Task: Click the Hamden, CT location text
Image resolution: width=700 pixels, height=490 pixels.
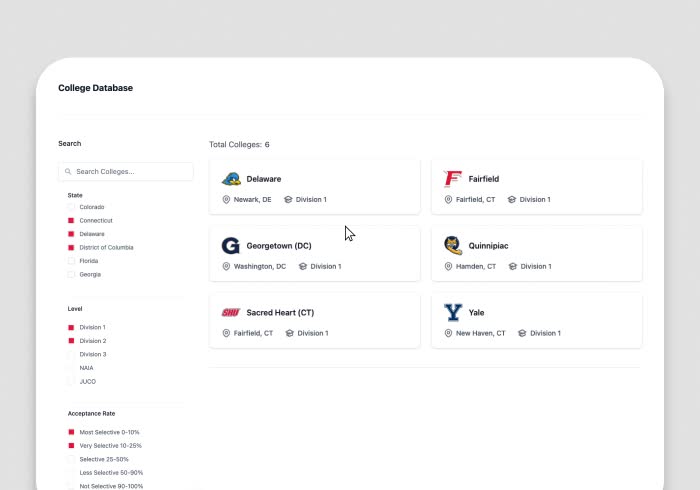Action: pyautogui.click(x=476, y=266)
